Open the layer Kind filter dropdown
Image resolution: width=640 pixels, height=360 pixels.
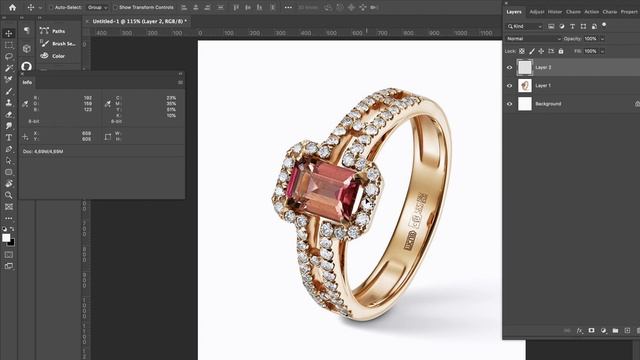[525, 26]
